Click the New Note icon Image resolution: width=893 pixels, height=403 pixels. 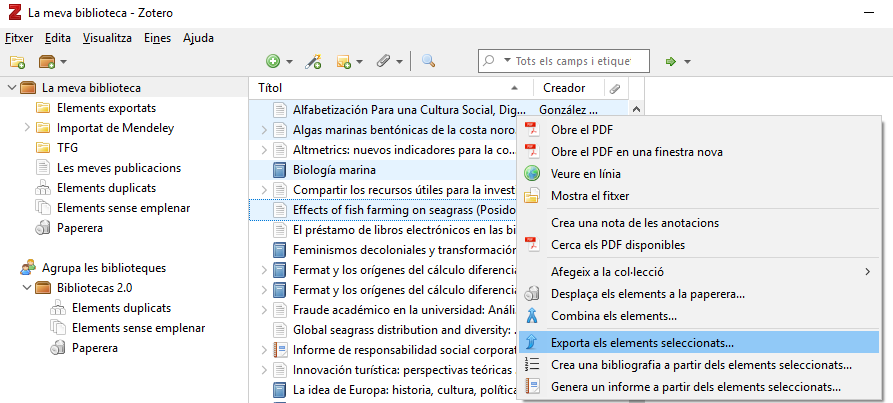pos(344,61)
